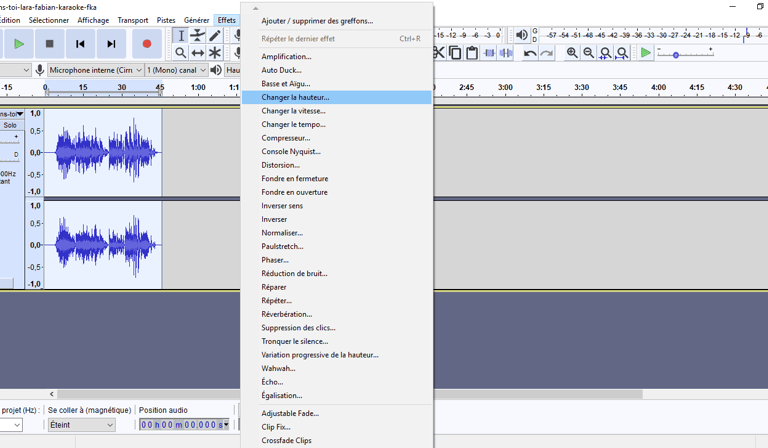Screen dimensions: 768x448
Task: Select Adjustable Fade... entry
Action: 337,414
